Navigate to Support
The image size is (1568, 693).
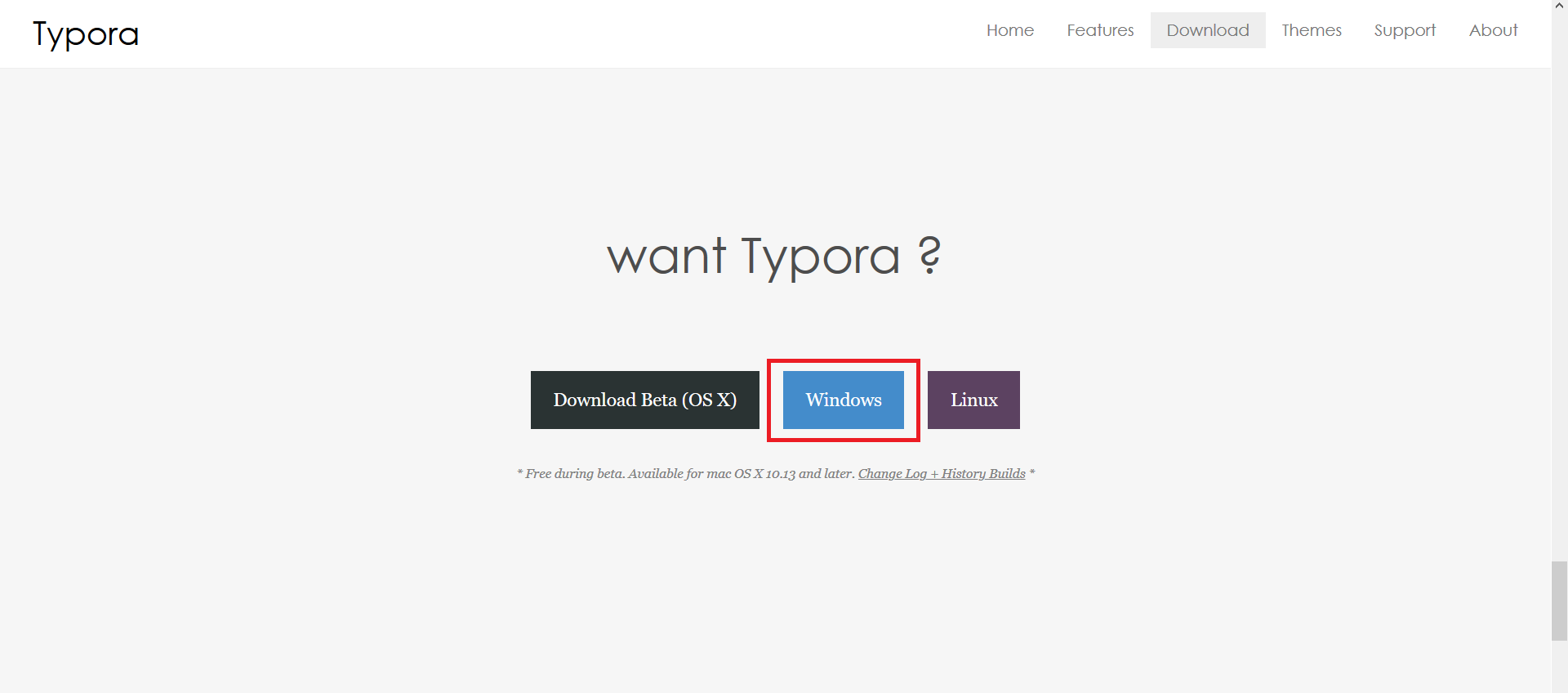click(x=1405, y=30)
